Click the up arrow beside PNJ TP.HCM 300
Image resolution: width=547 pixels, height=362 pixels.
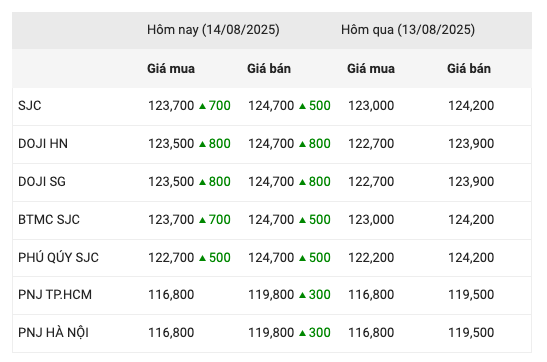(x=302, y=295)
